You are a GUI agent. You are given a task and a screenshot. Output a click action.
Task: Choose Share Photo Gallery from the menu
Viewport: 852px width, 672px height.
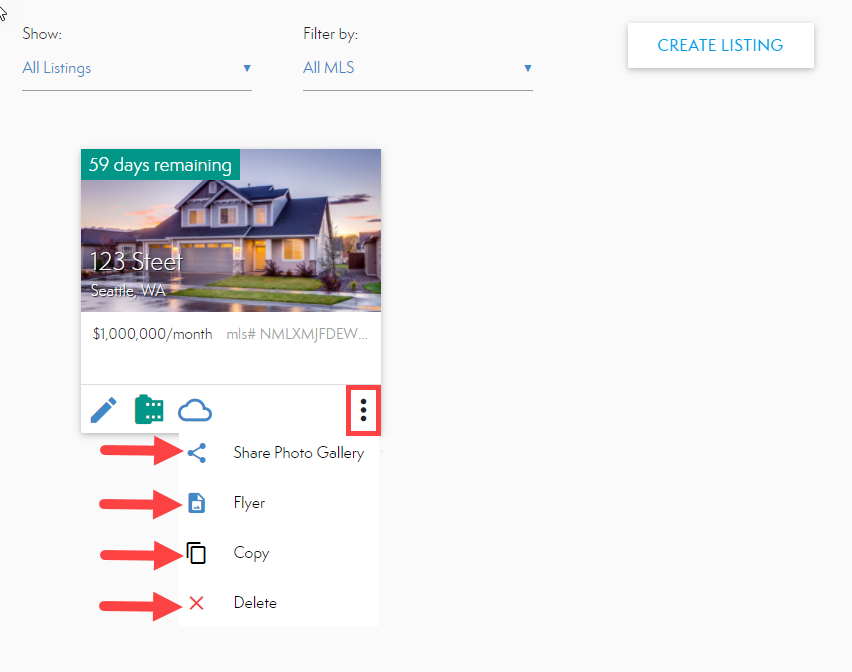coord(298,453)
